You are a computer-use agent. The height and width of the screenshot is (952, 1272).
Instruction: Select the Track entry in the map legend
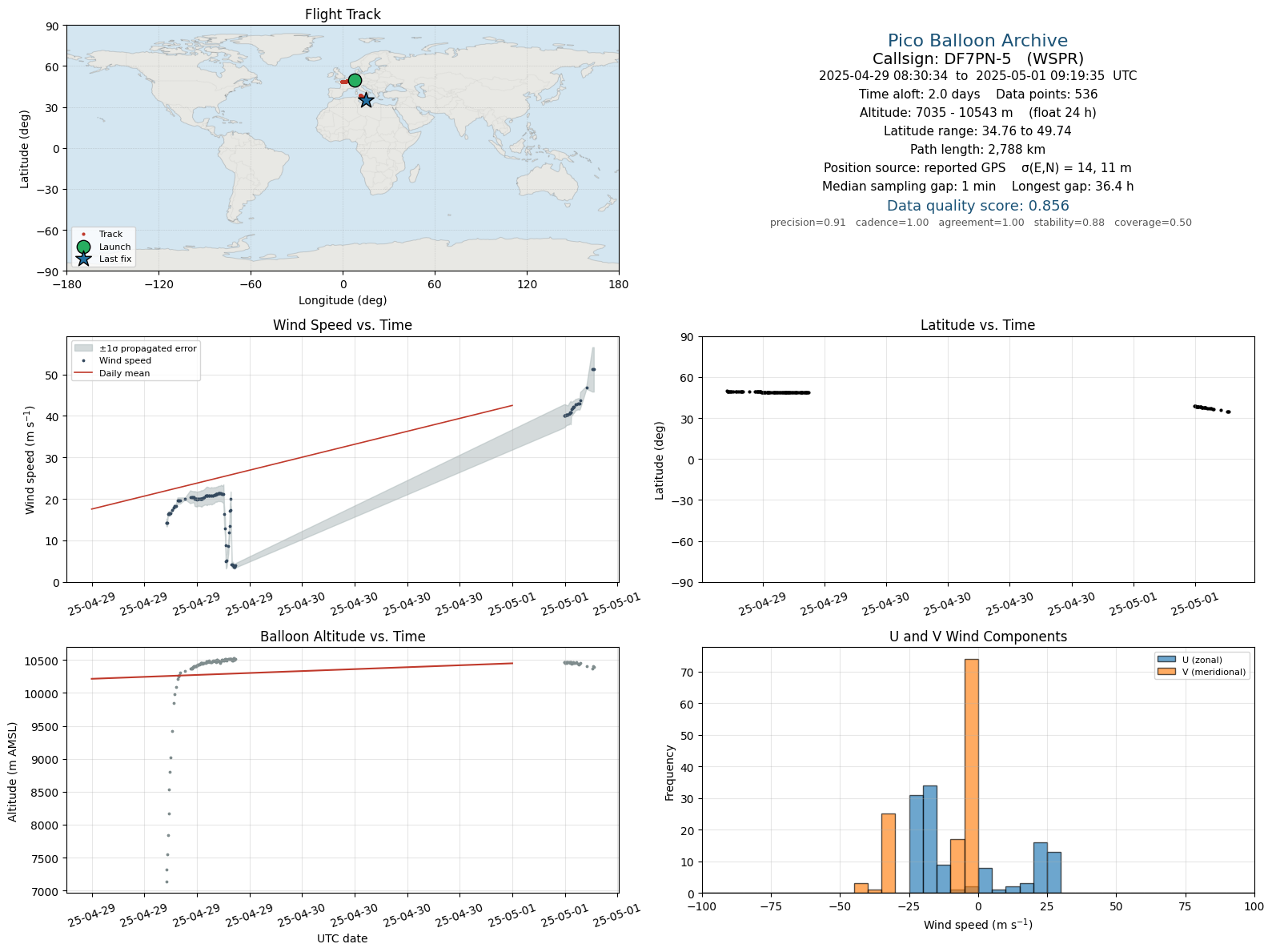pyautogui.click(x=100, y=235)
